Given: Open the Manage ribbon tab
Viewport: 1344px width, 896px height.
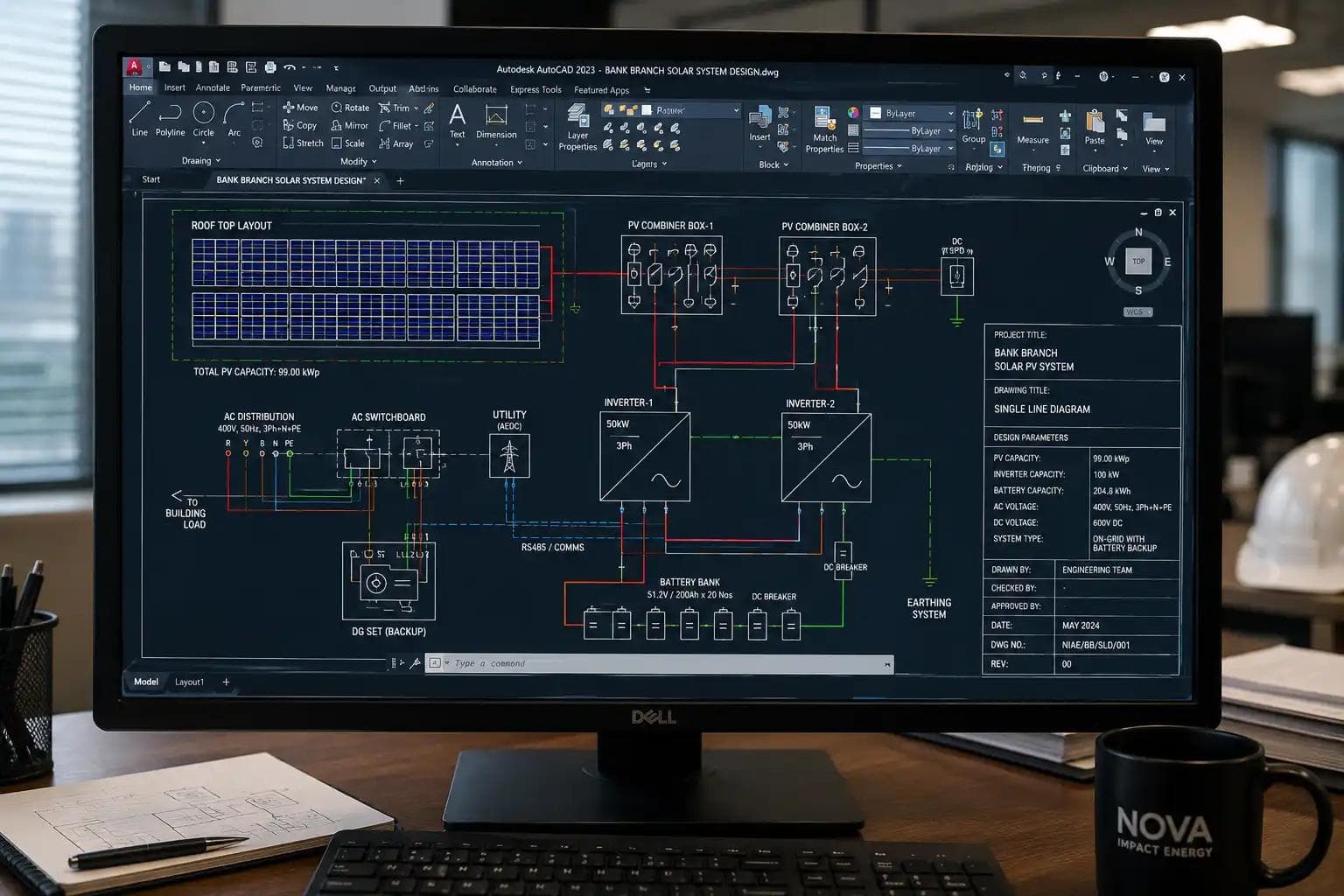Looking at the screenshot, I should pyautogui.click(x=340, y=88).
